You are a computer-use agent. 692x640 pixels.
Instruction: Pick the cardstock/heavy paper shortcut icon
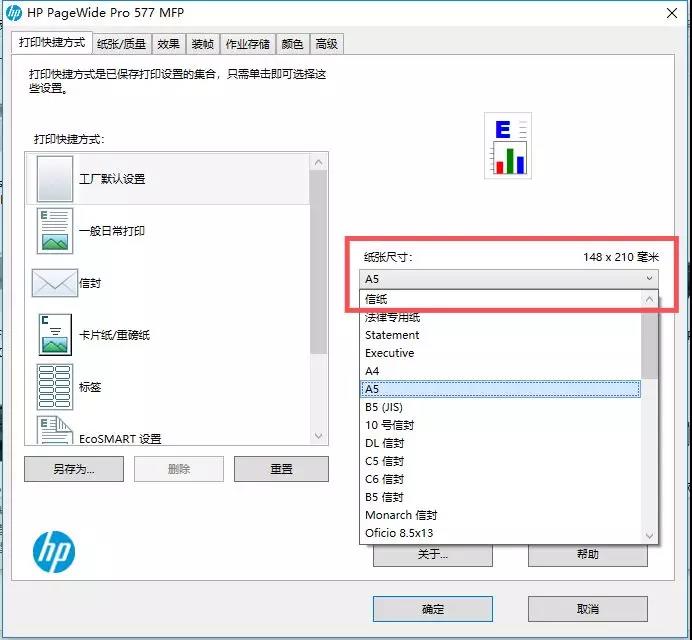click(55, 335)
